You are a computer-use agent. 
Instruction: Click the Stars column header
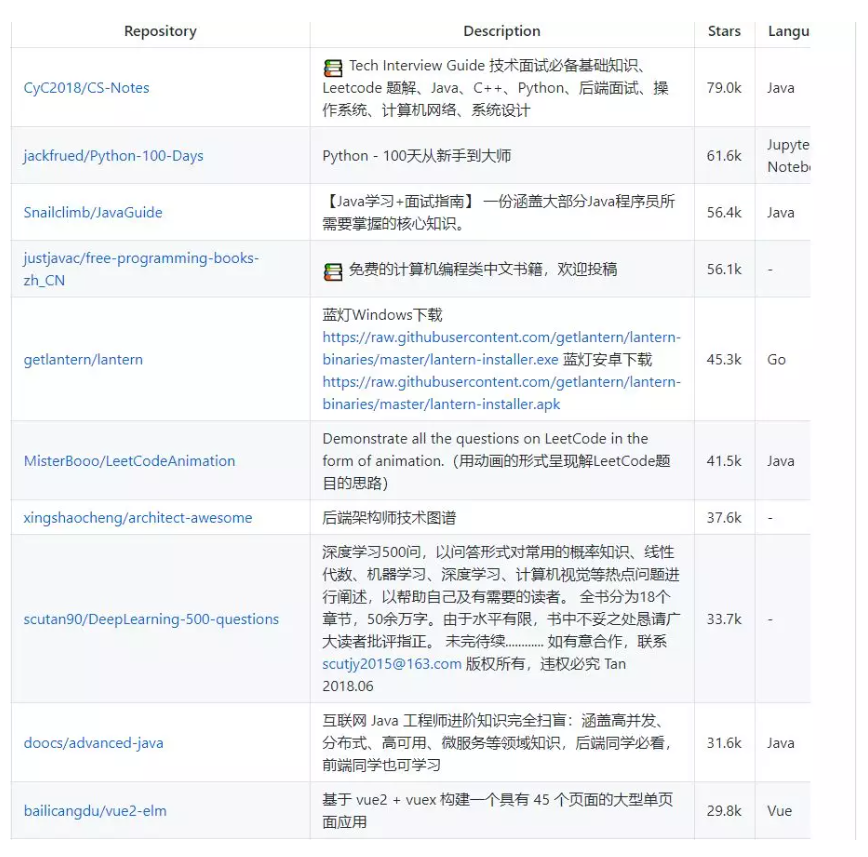coord(724,31)
